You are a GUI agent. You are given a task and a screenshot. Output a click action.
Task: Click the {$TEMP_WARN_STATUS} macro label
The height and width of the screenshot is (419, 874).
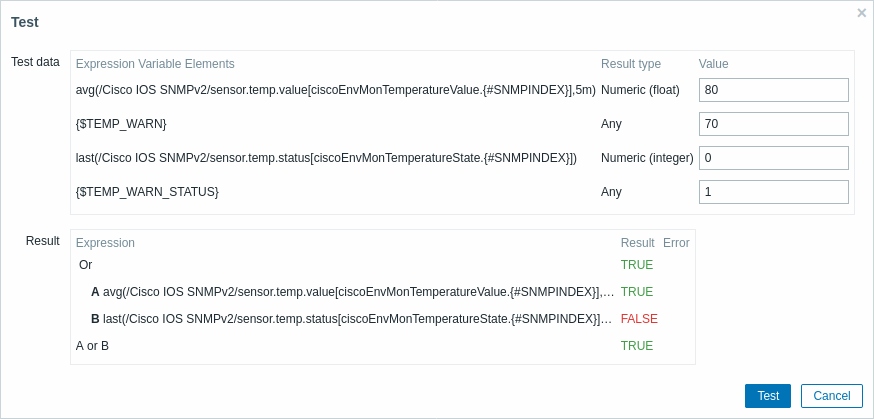[147, 192]
